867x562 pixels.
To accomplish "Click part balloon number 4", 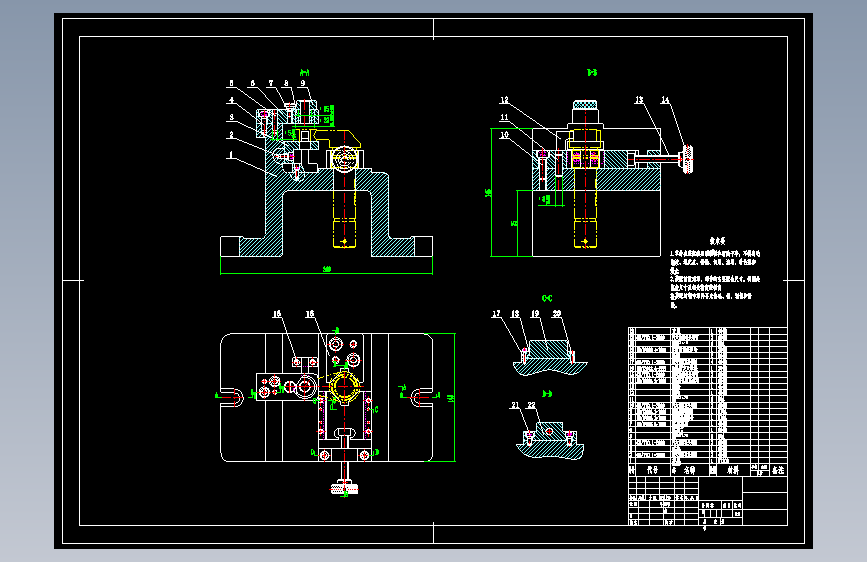I will click(231, 100).
